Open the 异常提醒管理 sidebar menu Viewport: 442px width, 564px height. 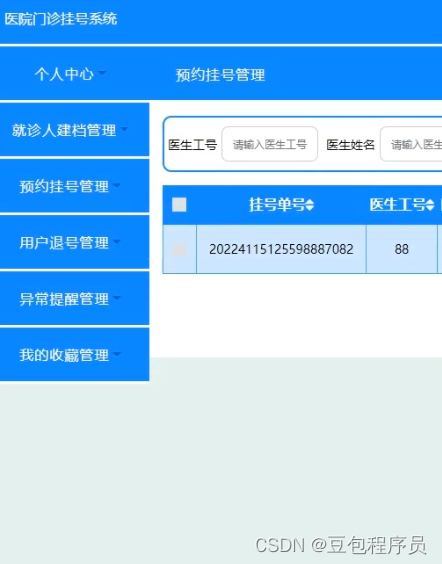click(74, 298)
